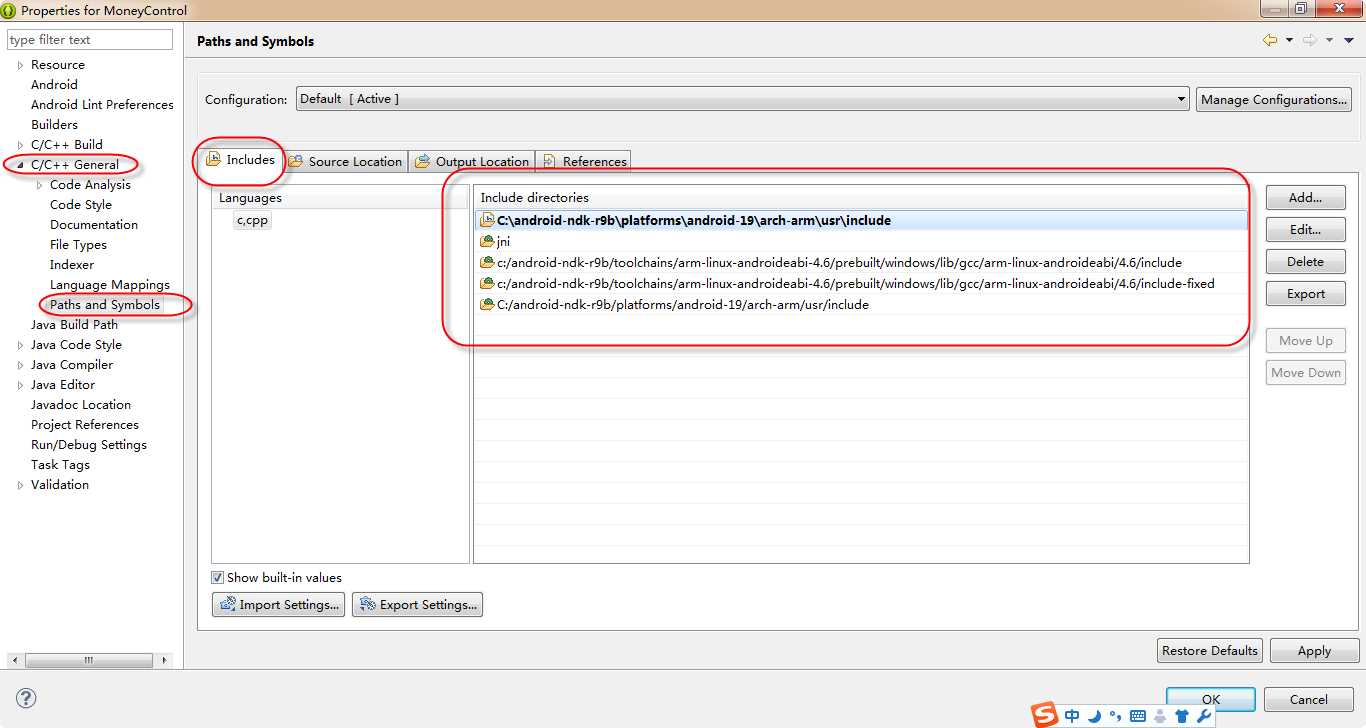Viewport: 1366px width, 728px height.
Task: Open the wrench settings icon in IME bar
Action: [x=1204, y=716]
